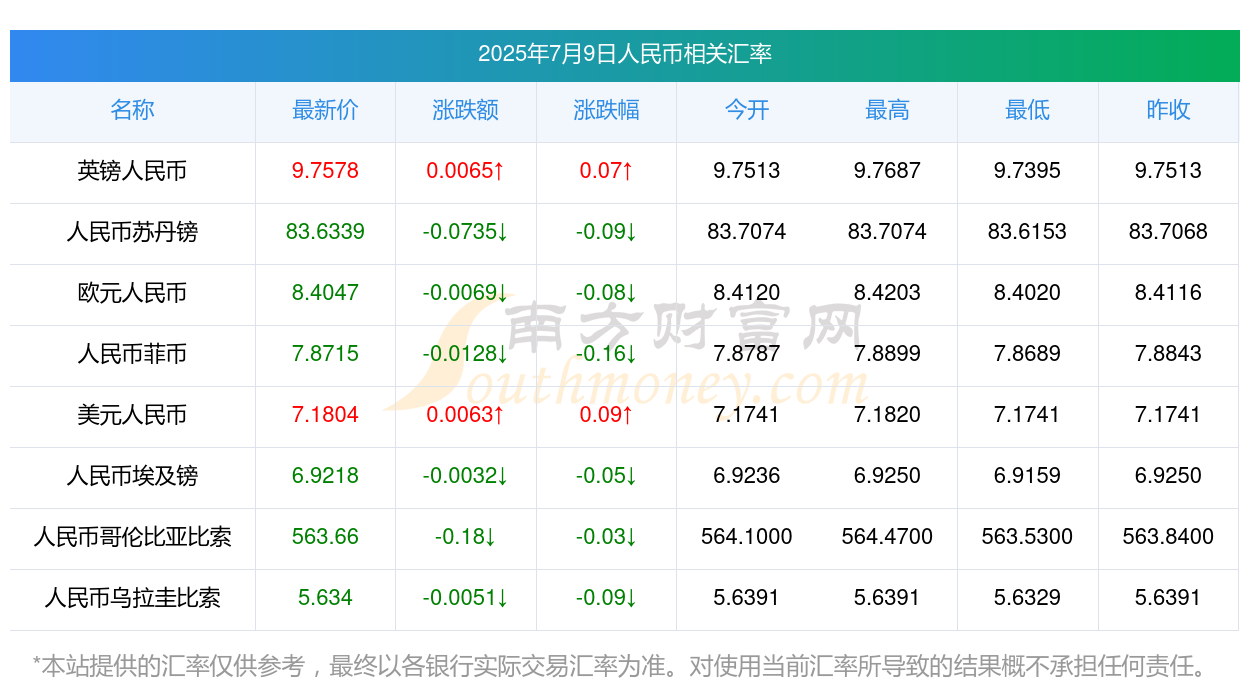
Task: Click the previous close 83.7068
Action: (1168, 232)
